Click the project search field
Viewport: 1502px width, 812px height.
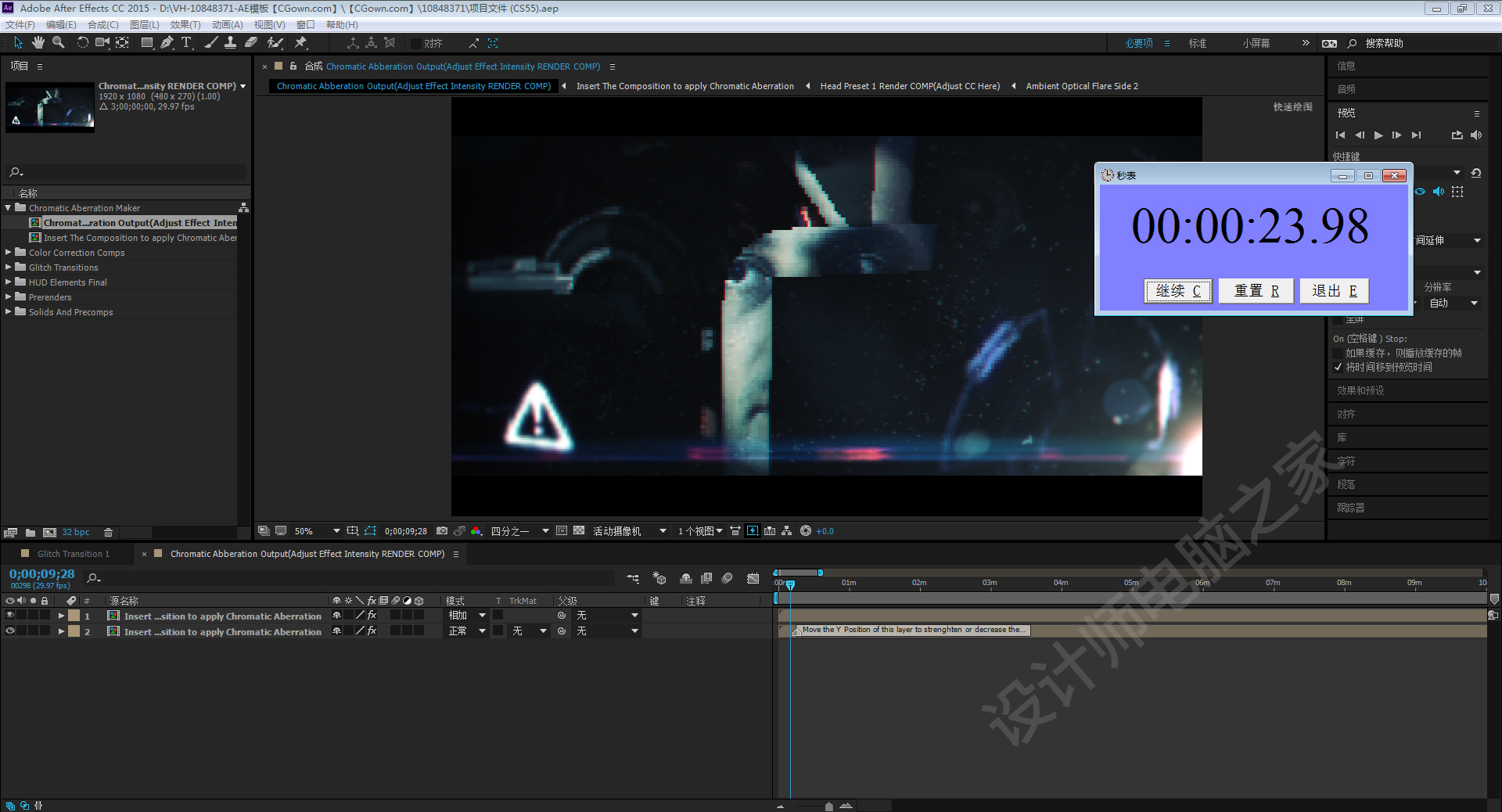(127, 172)
